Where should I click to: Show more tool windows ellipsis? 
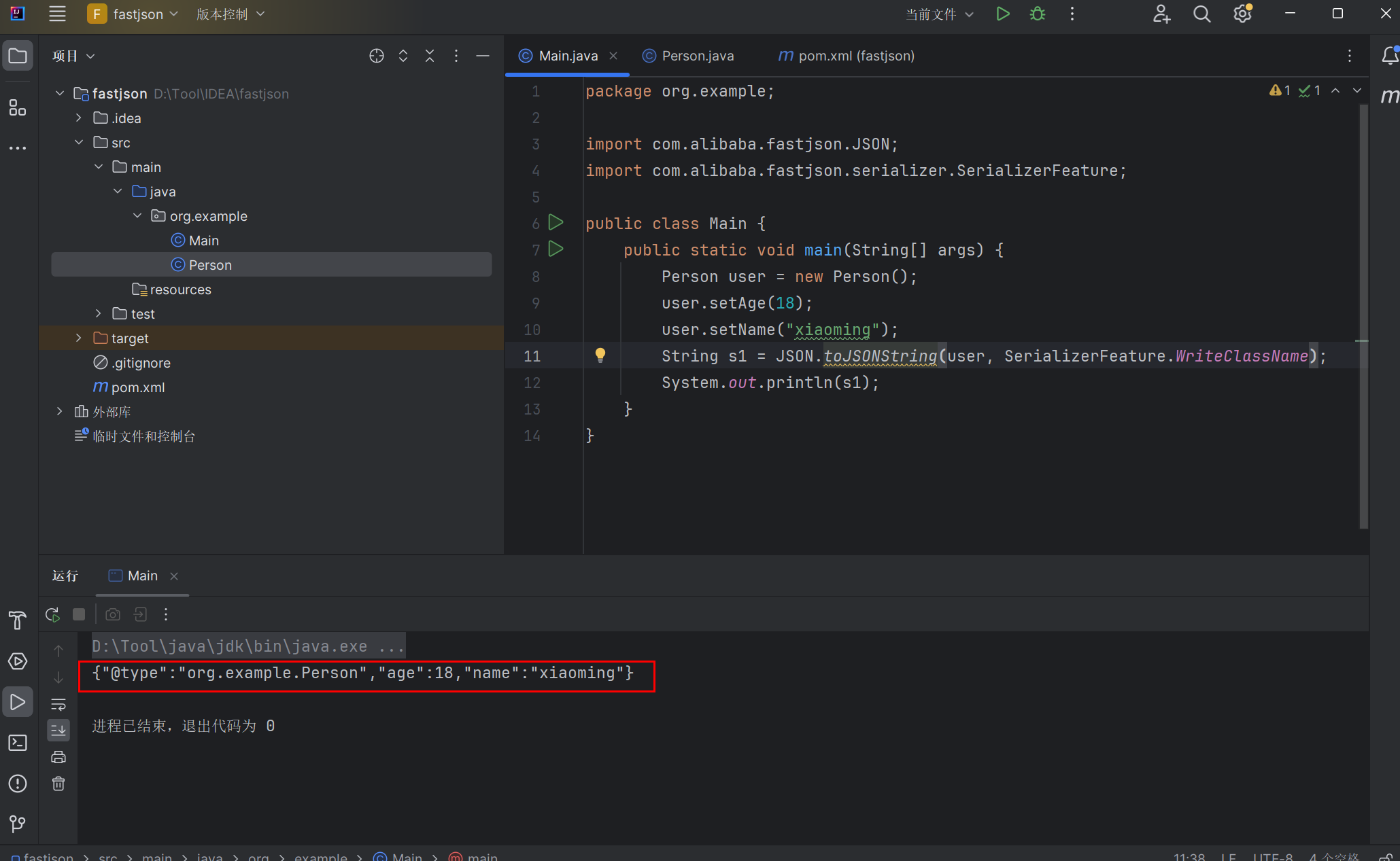(18, 147)
